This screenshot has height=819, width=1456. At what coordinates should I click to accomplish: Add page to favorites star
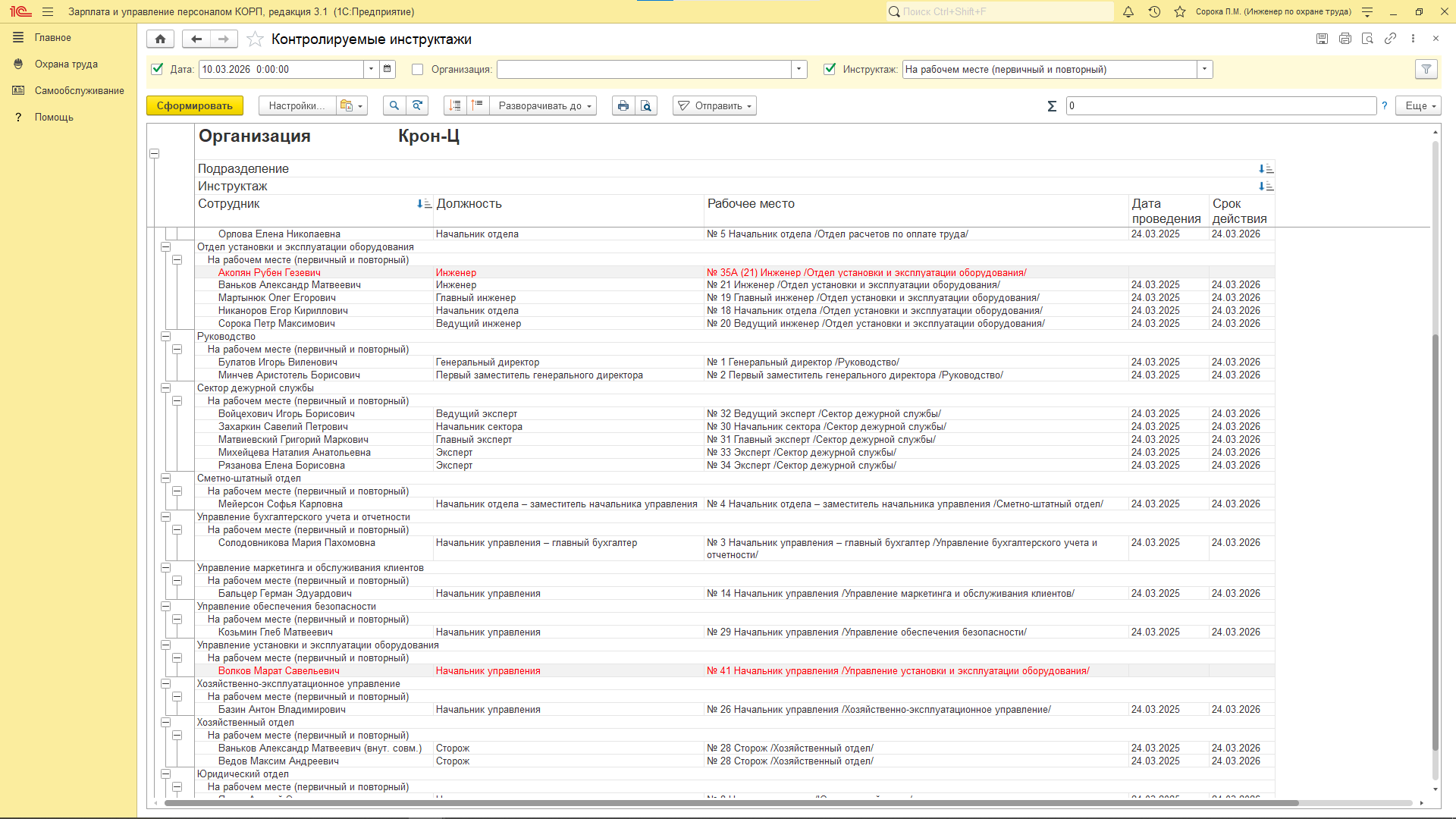[256, 39]
